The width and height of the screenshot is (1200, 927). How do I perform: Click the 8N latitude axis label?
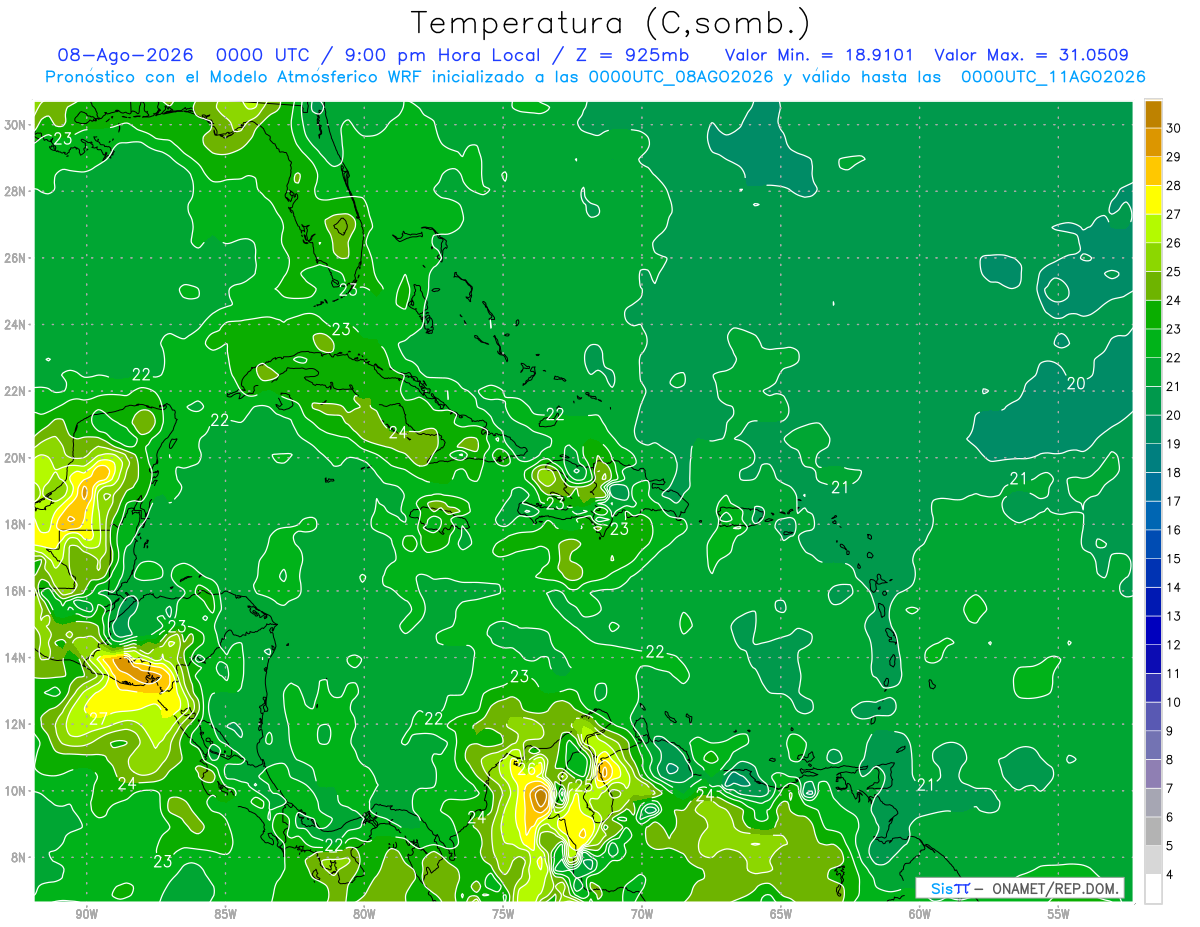16,857
